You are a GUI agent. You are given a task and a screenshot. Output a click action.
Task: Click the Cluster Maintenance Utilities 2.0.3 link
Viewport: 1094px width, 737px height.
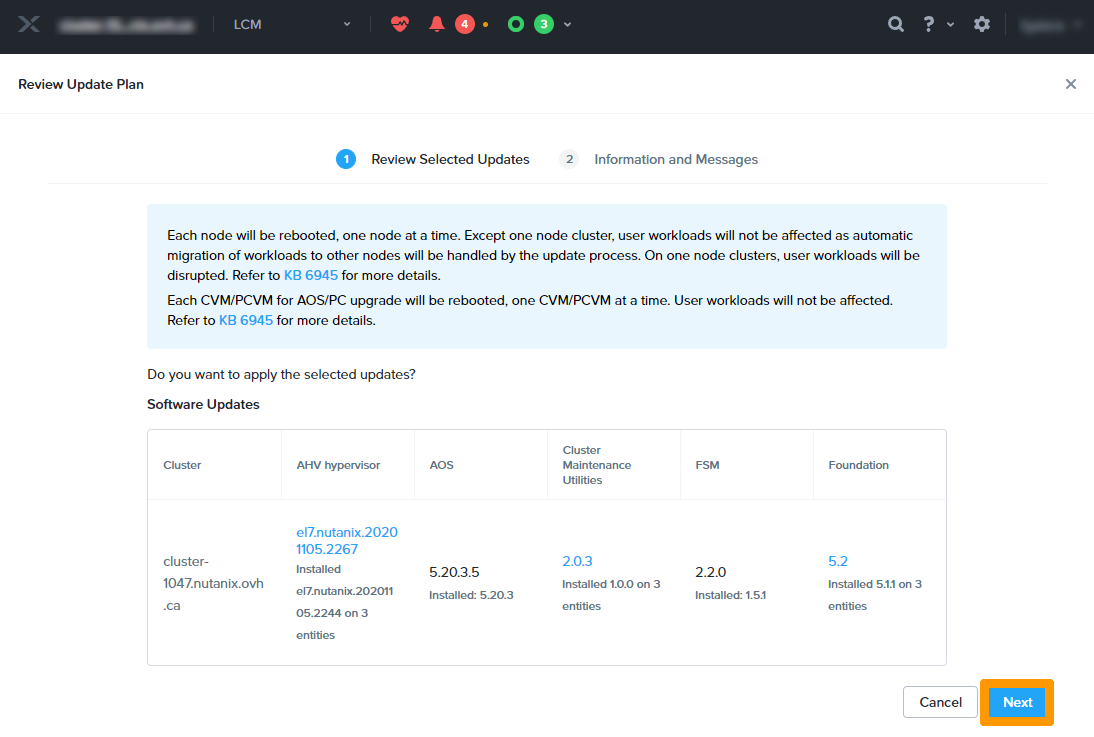click(577, 561)
